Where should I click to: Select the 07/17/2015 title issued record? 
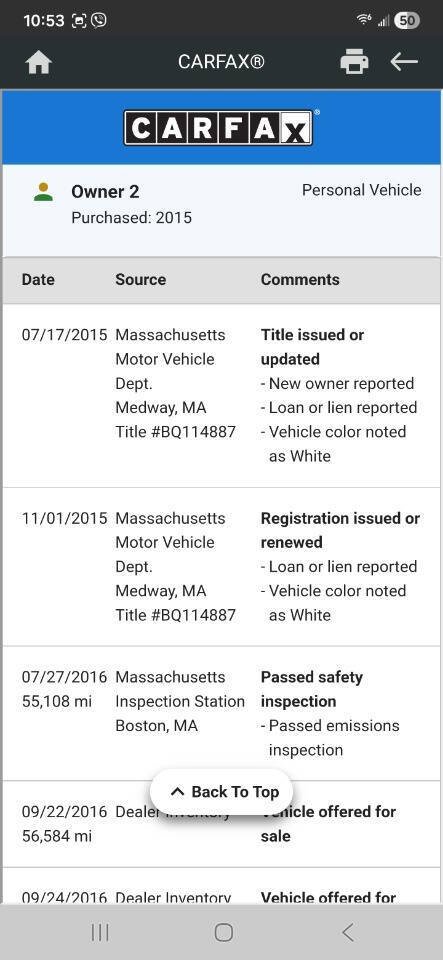click(222, 396)
